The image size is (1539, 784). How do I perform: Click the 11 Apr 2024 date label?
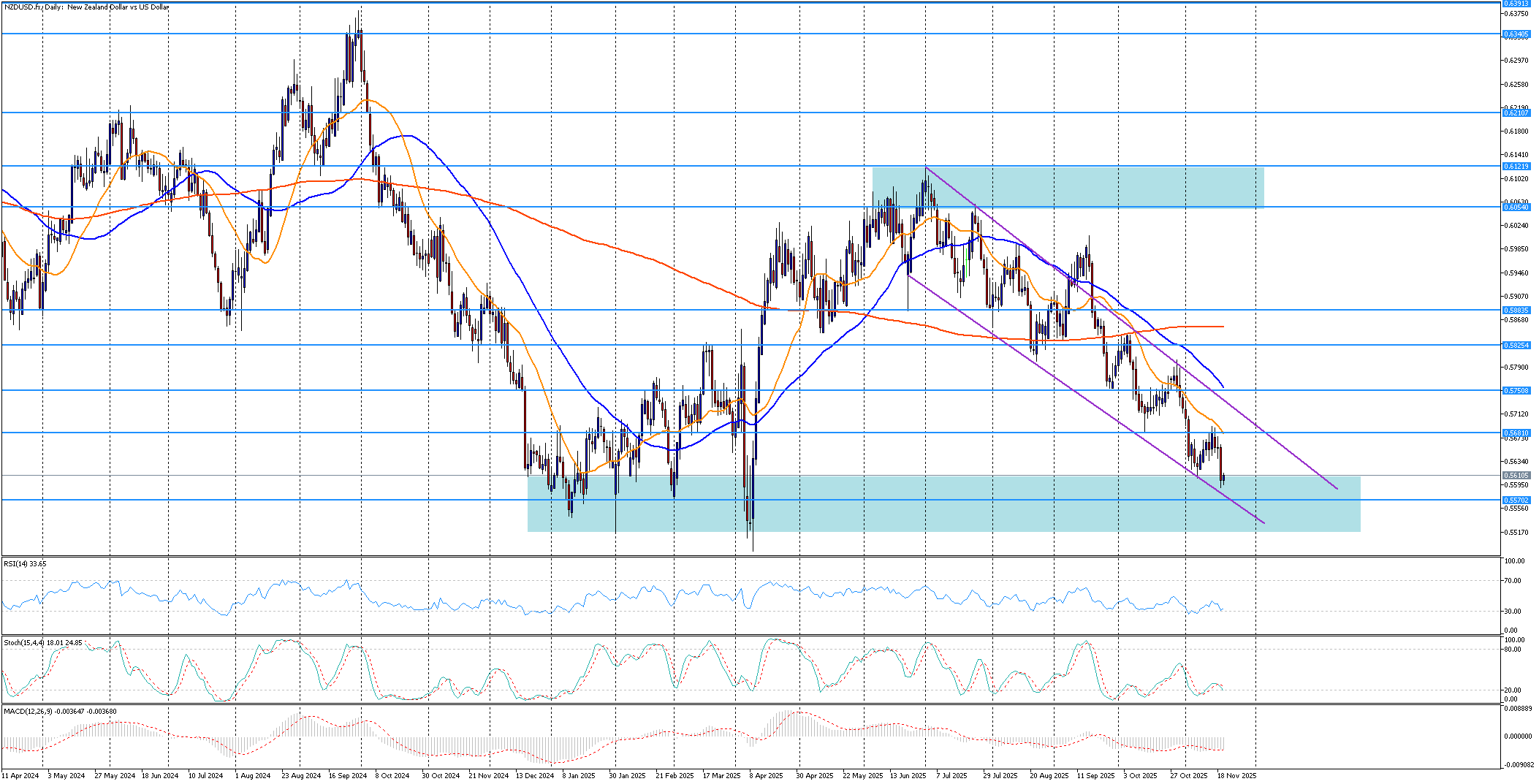pos(20,775)
